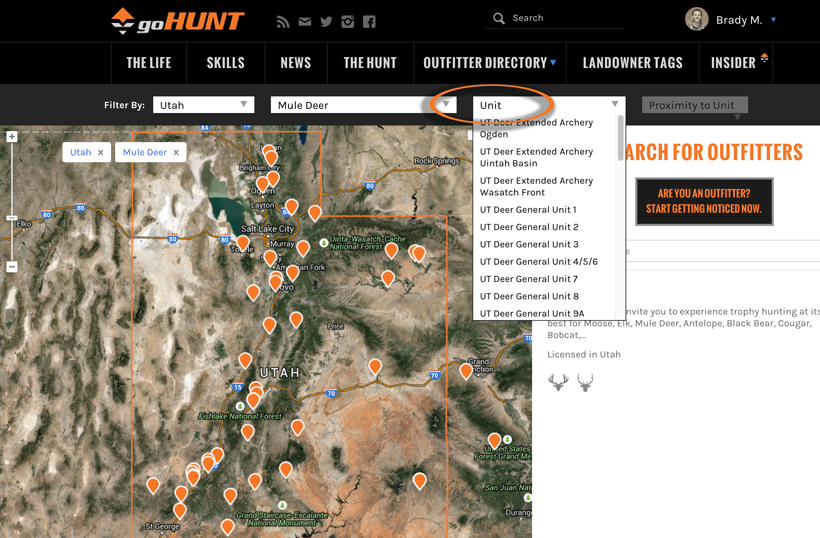Screen dimensions: 820x538
Task: Open the Proximity to Unit dropdown
Action: pos(694,105)
